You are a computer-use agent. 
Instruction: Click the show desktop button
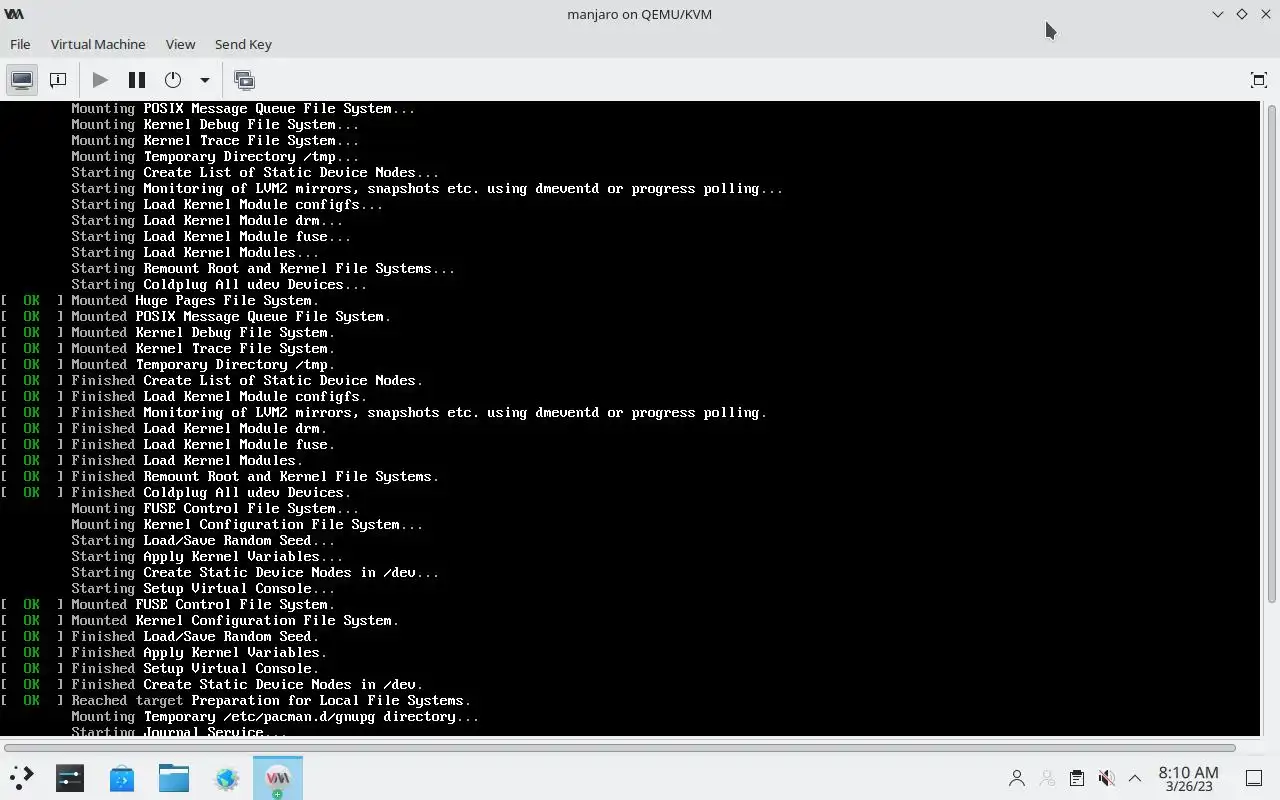pyautogui.click(x=1254, y=777)
